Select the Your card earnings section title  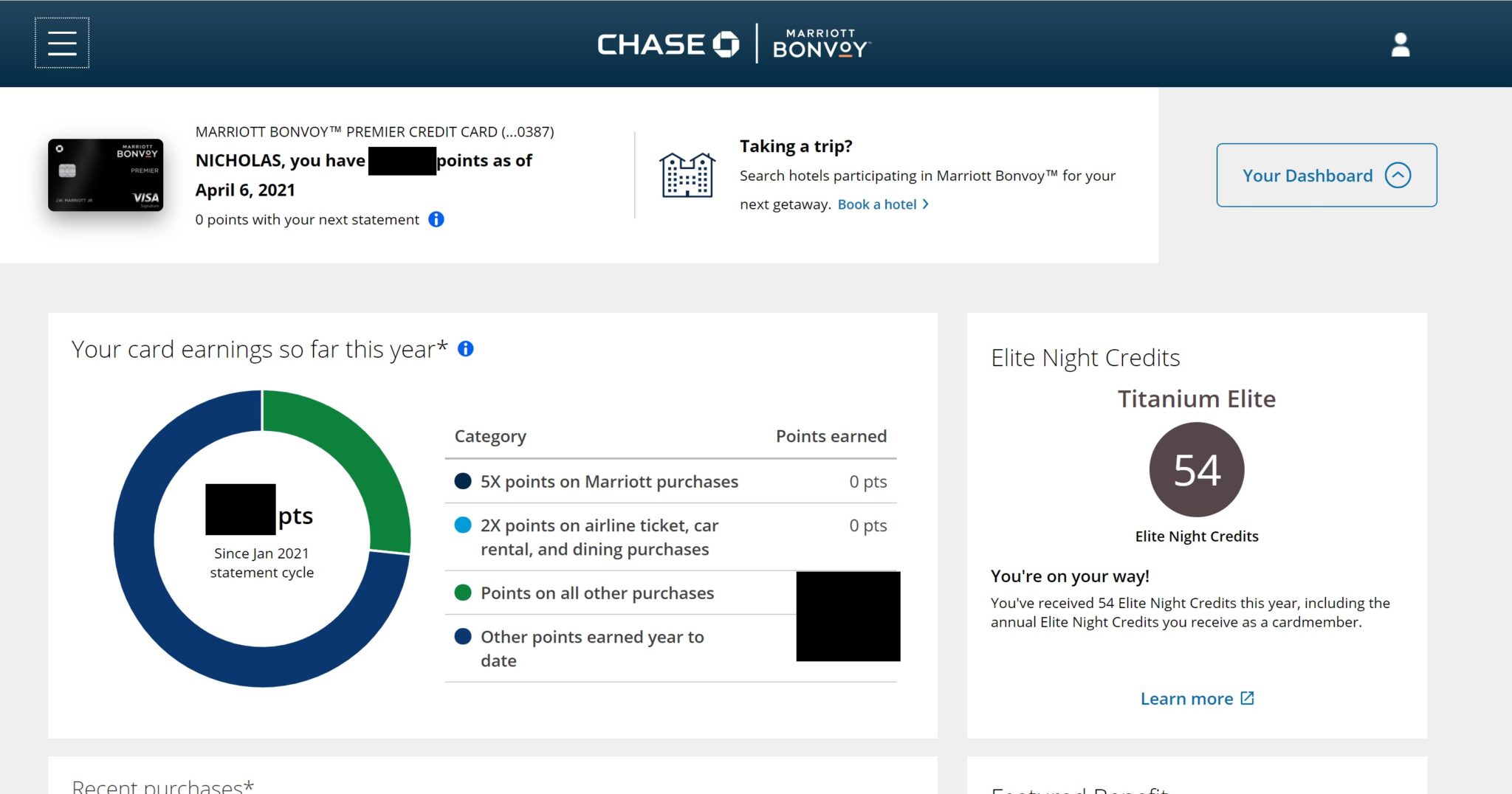[x=260, y=348]
